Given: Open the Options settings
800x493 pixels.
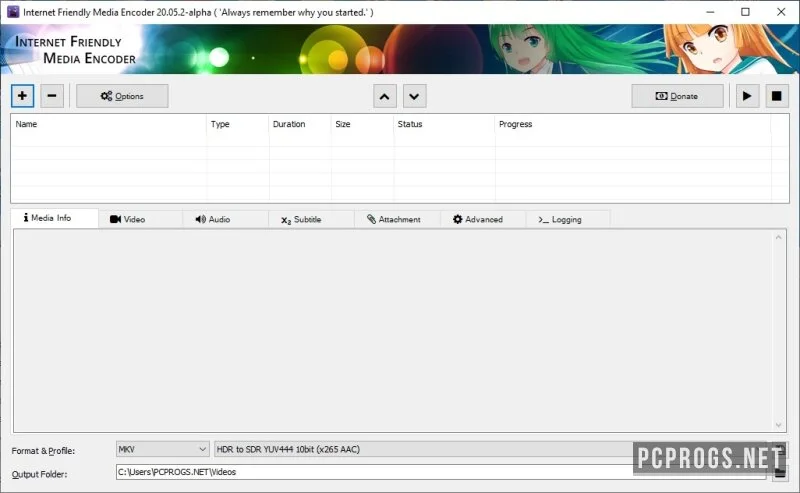Looking at the screenshot, I should [122, 96].
